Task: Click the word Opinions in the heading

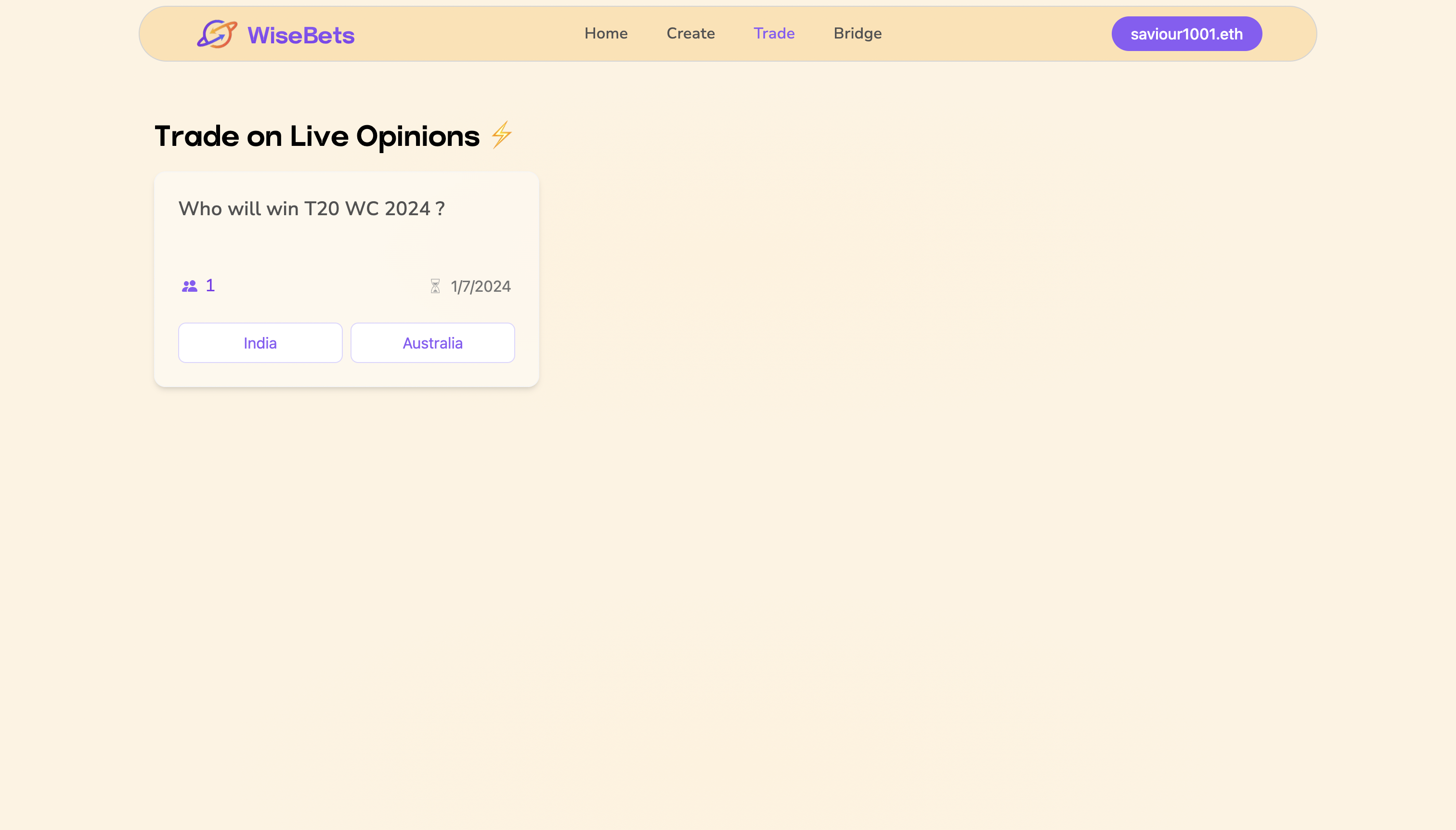Action: coord(417,136)
